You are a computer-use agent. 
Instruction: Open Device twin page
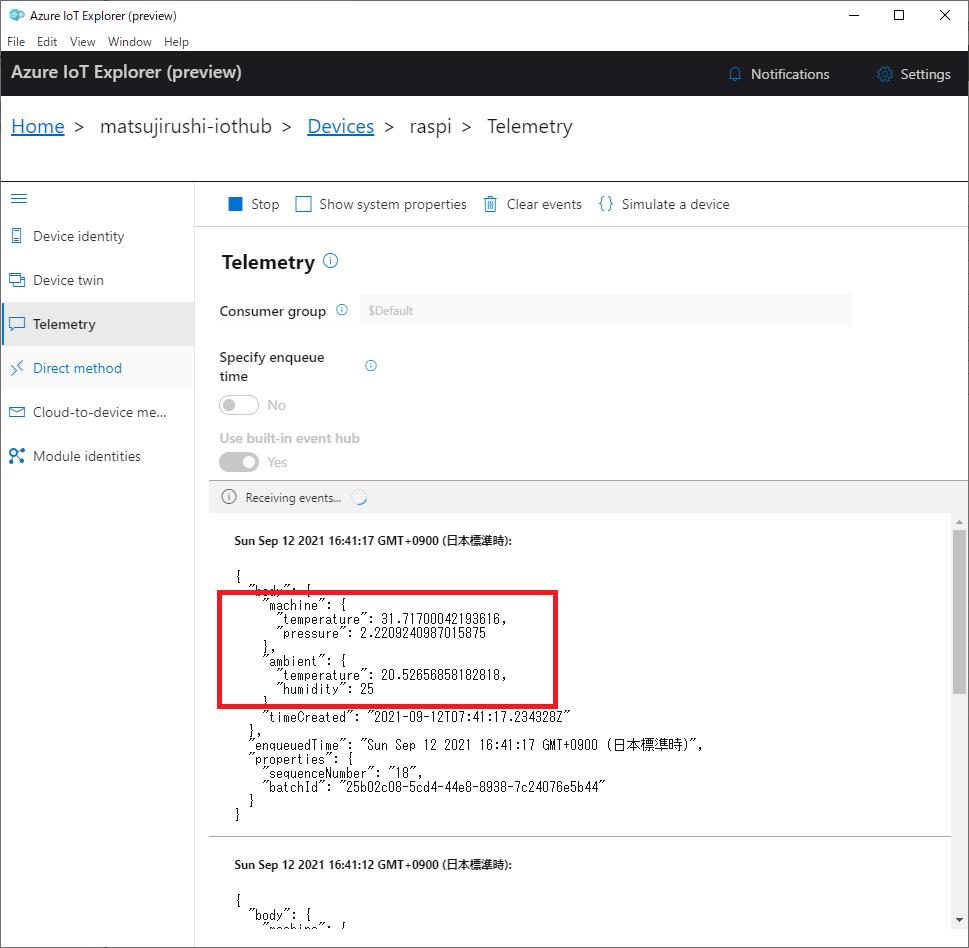click(x=98, y=280)
